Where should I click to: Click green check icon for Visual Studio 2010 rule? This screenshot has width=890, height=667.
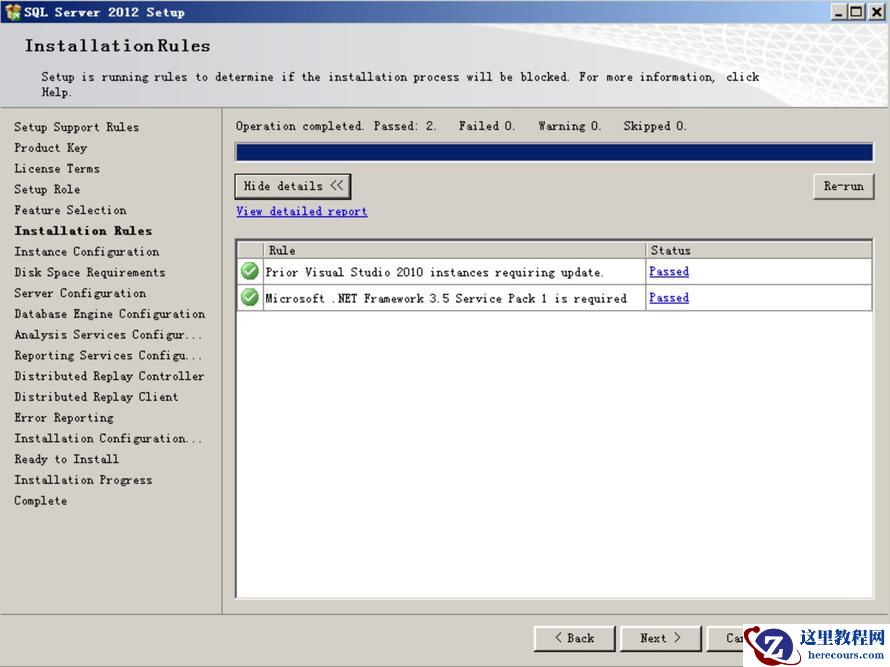click(250, 271)
